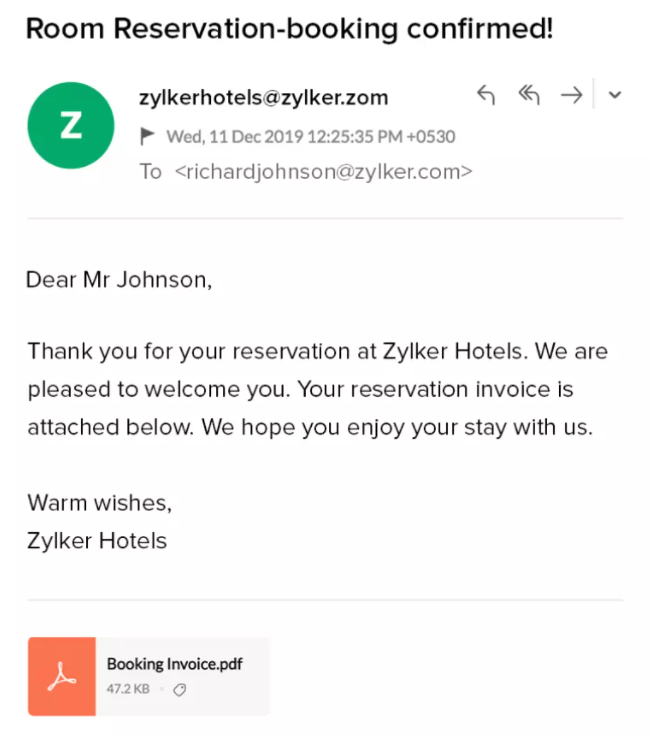Click the 47.2 KB attachment size text

click(x=128, y=689)
